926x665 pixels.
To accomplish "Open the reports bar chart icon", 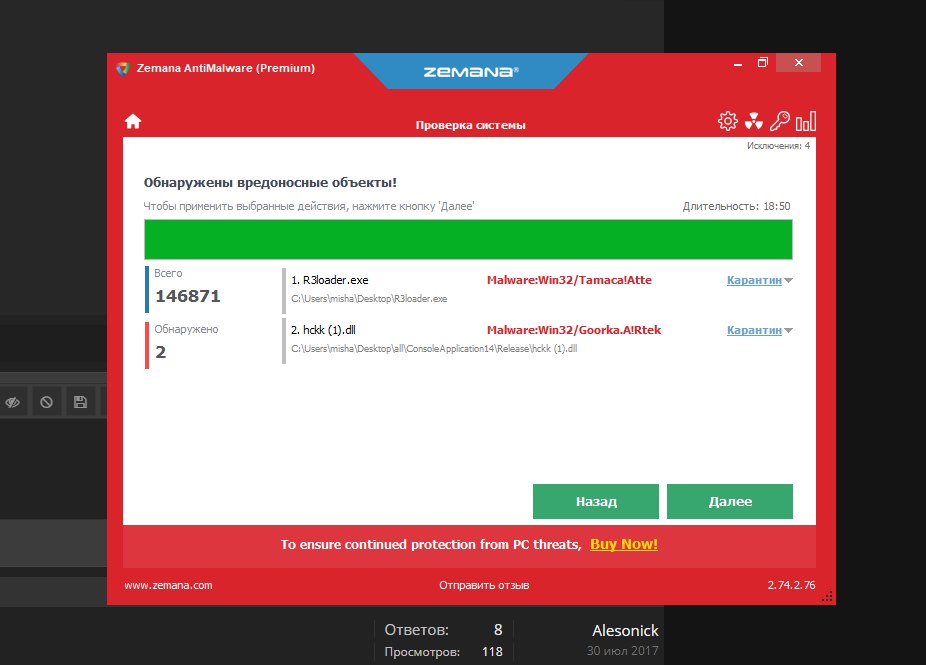I will (x=806, y=121).
